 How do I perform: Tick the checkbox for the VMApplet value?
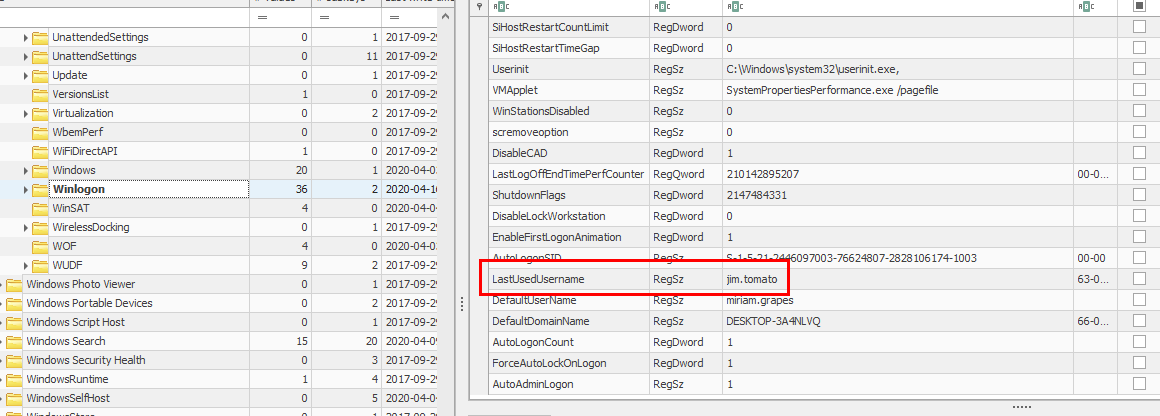coord(1139,90)
